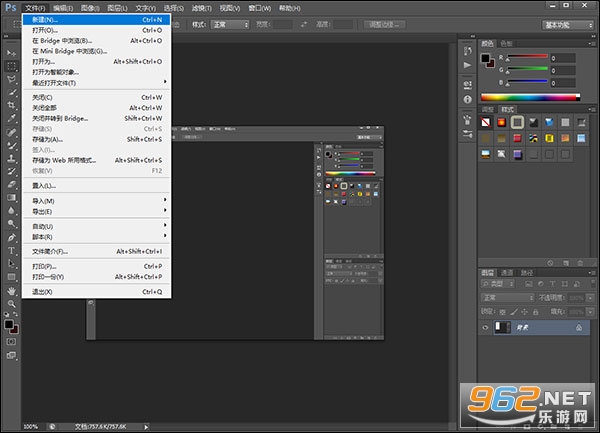Select the Crop tool
Viewport: 600px width, 433px height.
coord(11,105)
